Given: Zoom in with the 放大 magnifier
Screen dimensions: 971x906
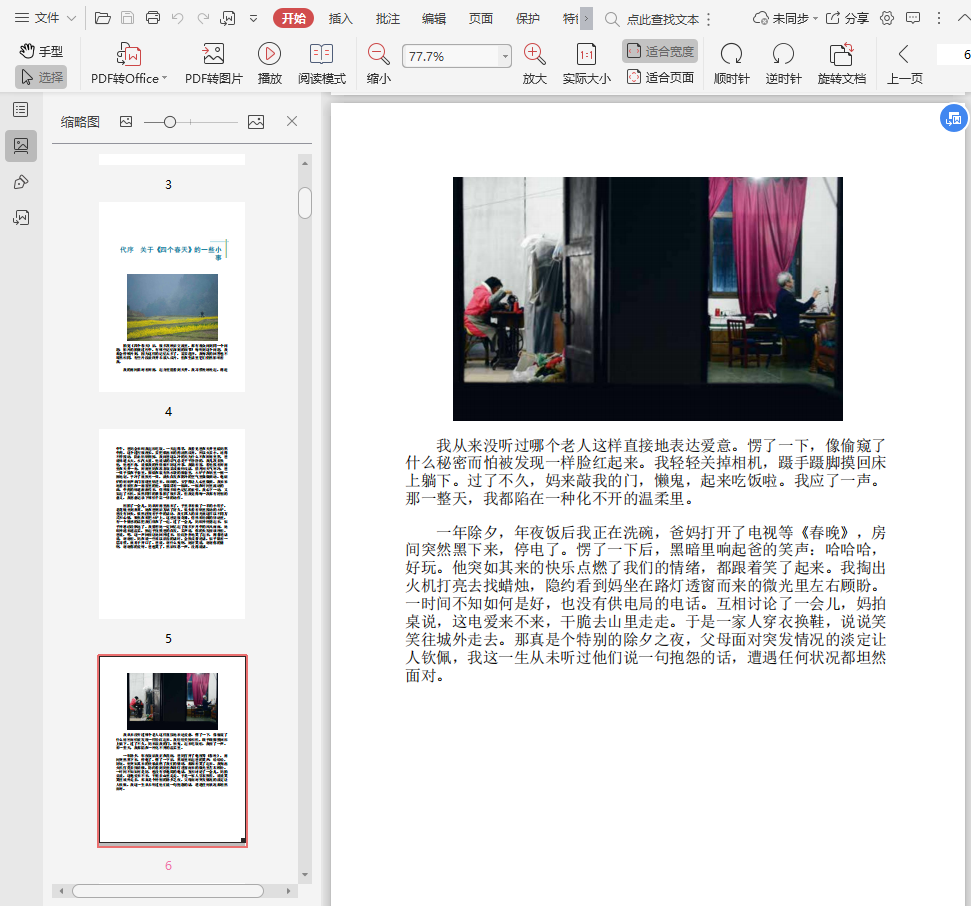Looking at the screenshot, I should coord(534,55).
